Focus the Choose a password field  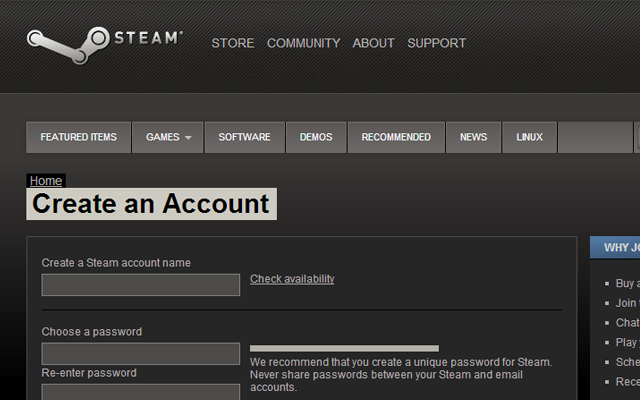pos(140,353)
